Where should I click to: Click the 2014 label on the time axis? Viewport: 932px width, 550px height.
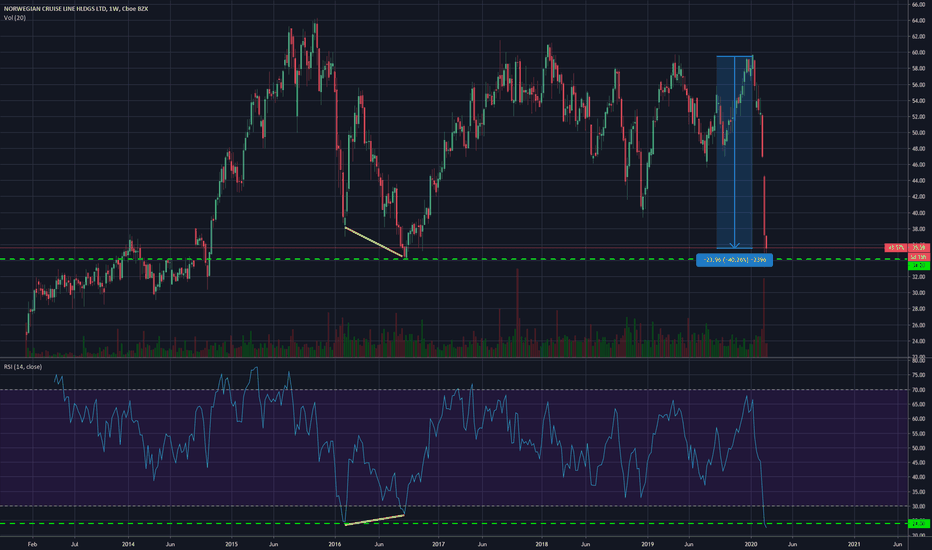(x=128, y=544)
